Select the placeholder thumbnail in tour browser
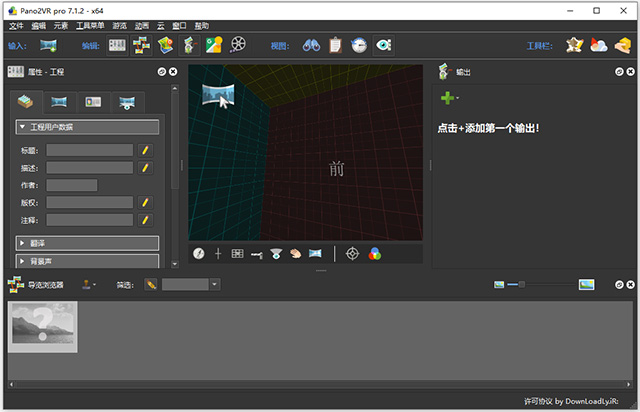This screenshot has width=640, height=412. click(x=43, y=327)
